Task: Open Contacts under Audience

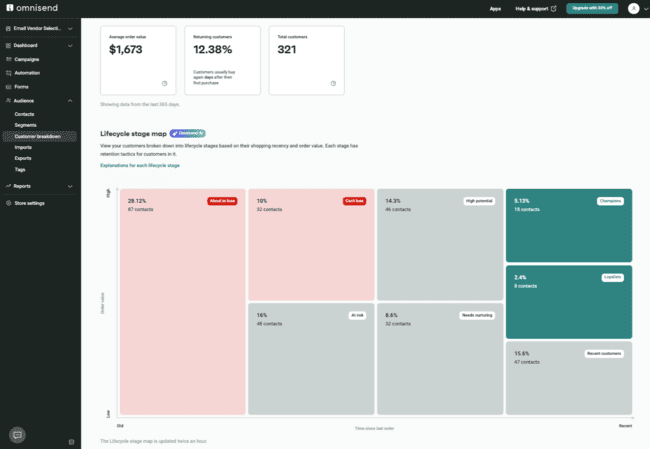Action: (24, 114)
